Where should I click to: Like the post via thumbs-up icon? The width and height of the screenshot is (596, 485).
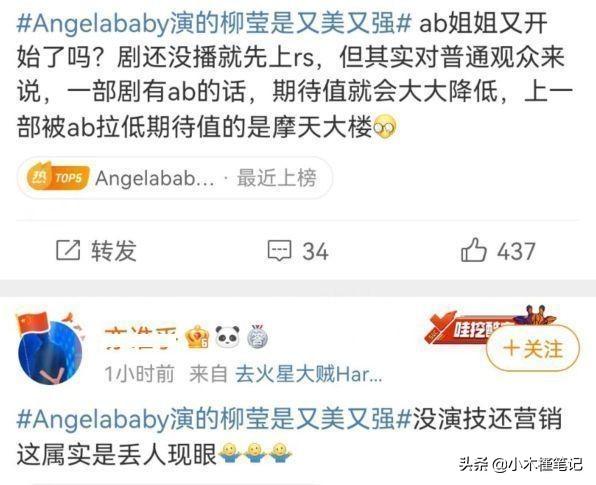[473, 250]
